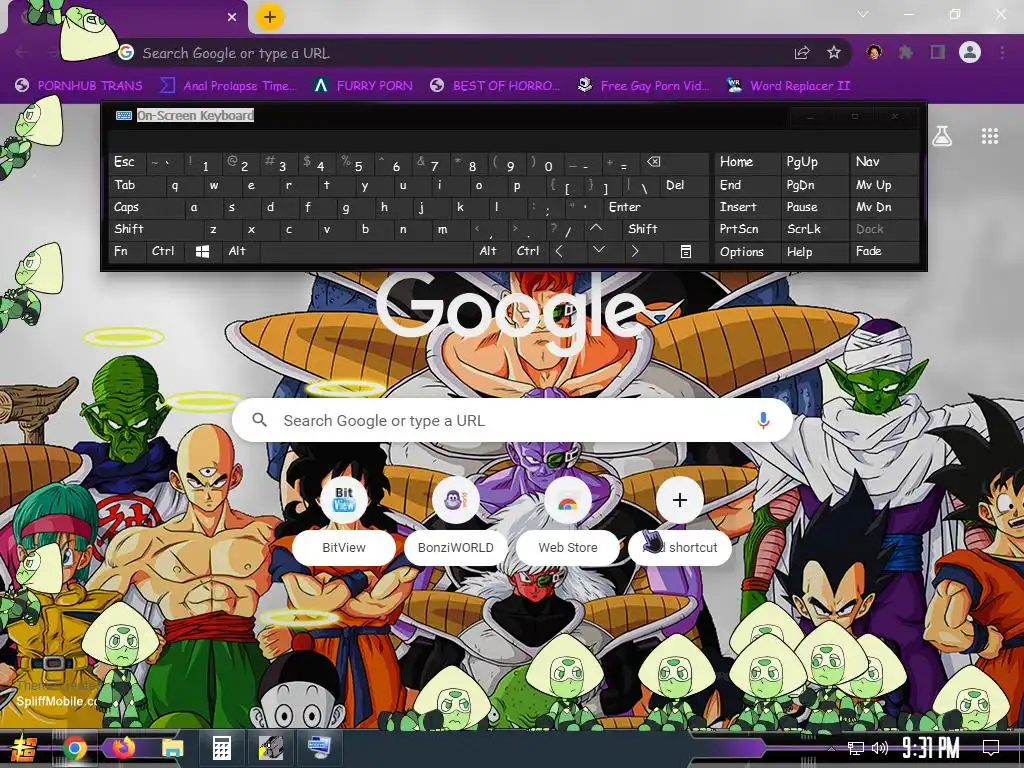The image size is (1024, 768).
Task: Open Google Labs flask icon
Action: [941, 136]
